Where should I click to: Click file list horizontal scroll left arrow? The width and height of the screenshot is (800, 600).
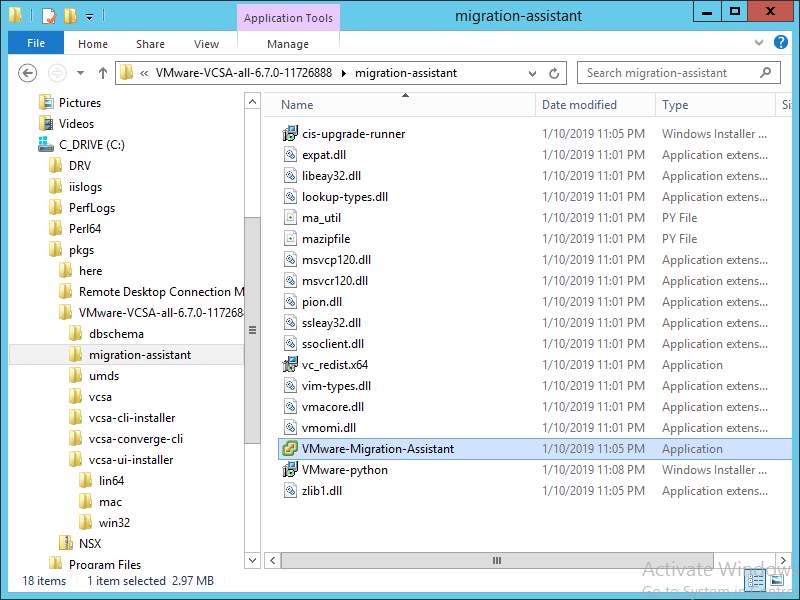(x=273, y=560)
